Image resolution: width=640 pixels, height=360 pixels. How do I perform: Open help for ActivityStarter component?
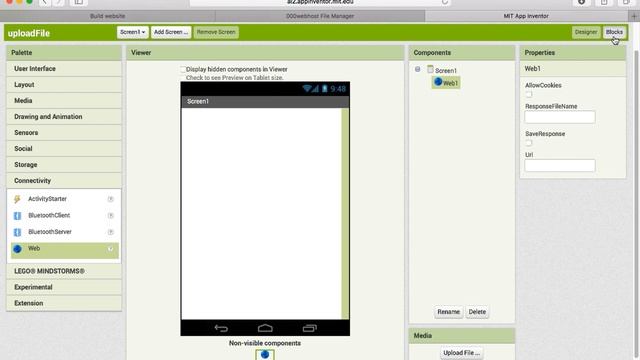110,199
